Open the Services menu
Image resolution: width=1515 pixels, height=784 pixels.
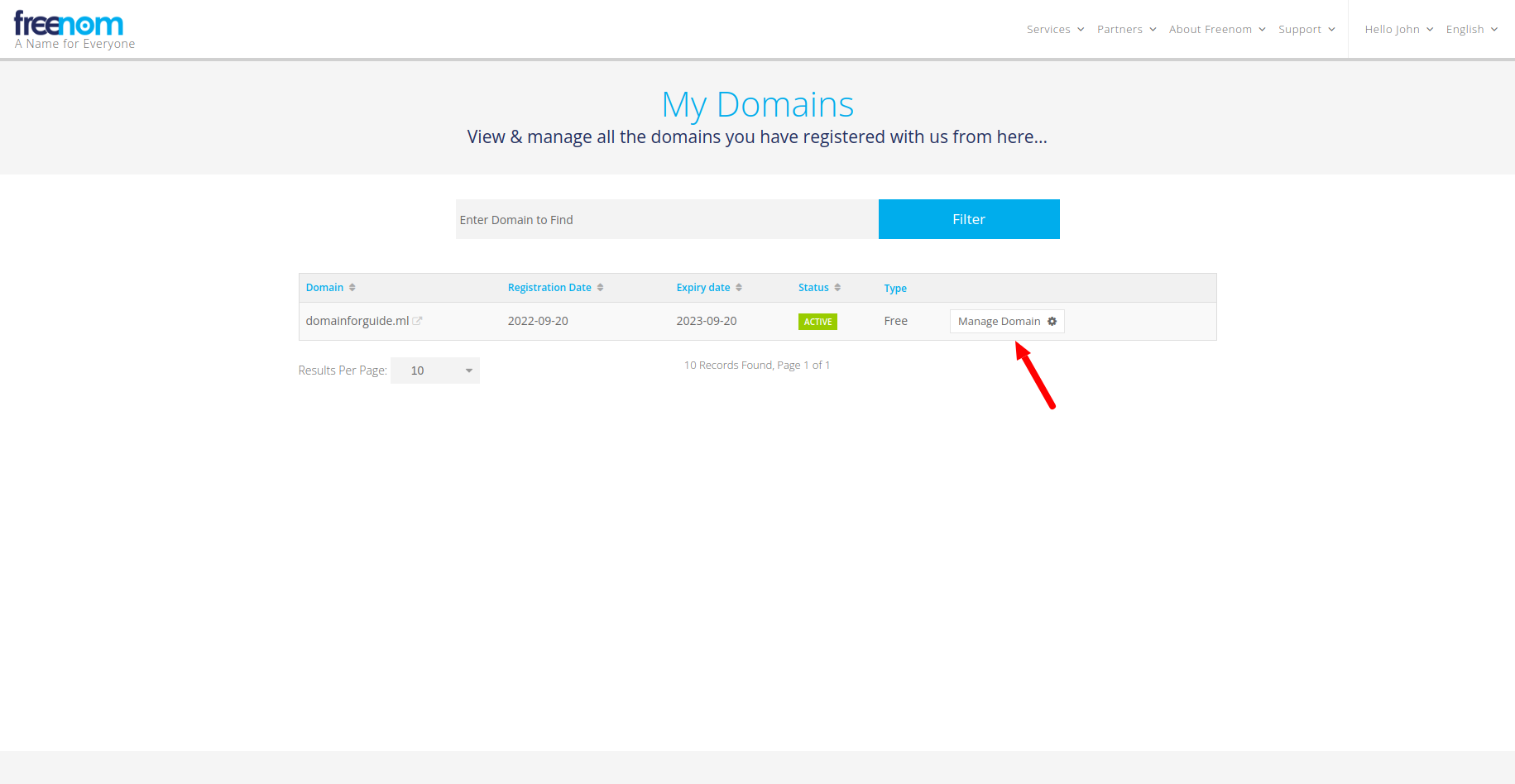pyautogui.click(x=1055, y=29)
